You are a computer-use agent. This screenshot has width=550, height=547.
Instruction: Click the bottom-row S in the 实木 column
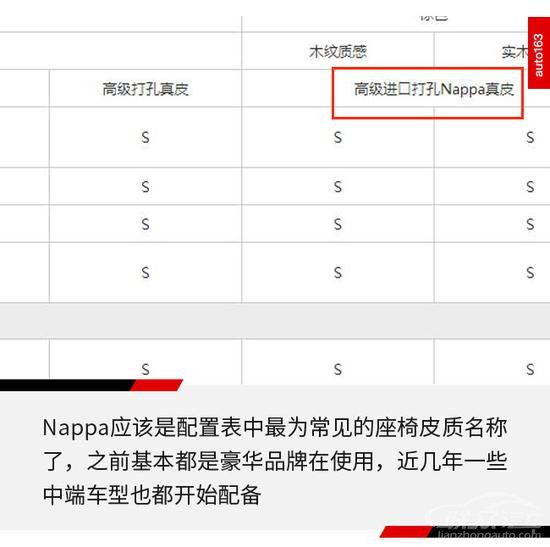530,369
